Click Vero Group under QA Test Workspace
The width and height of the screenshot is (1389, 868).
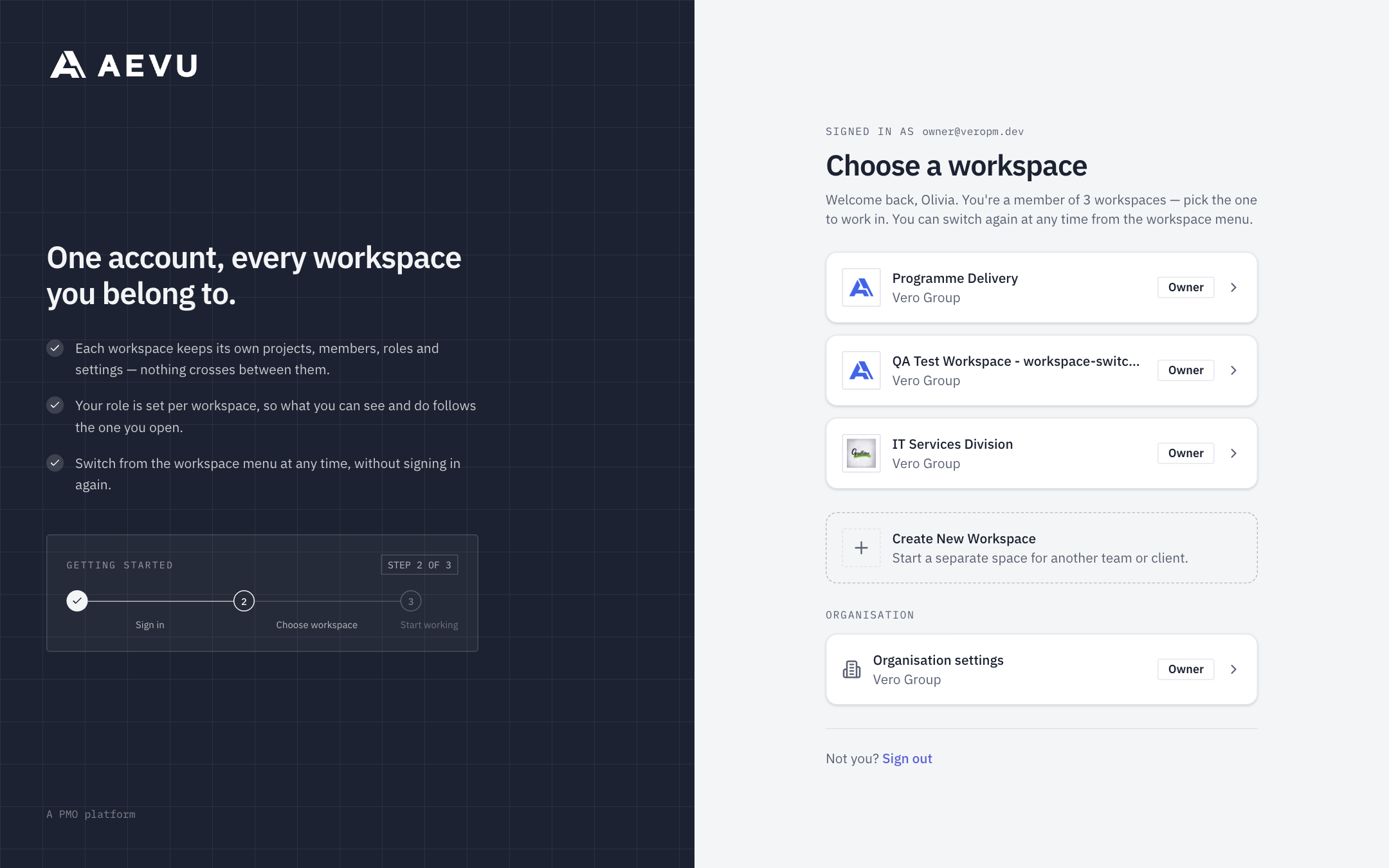point(926,381)
